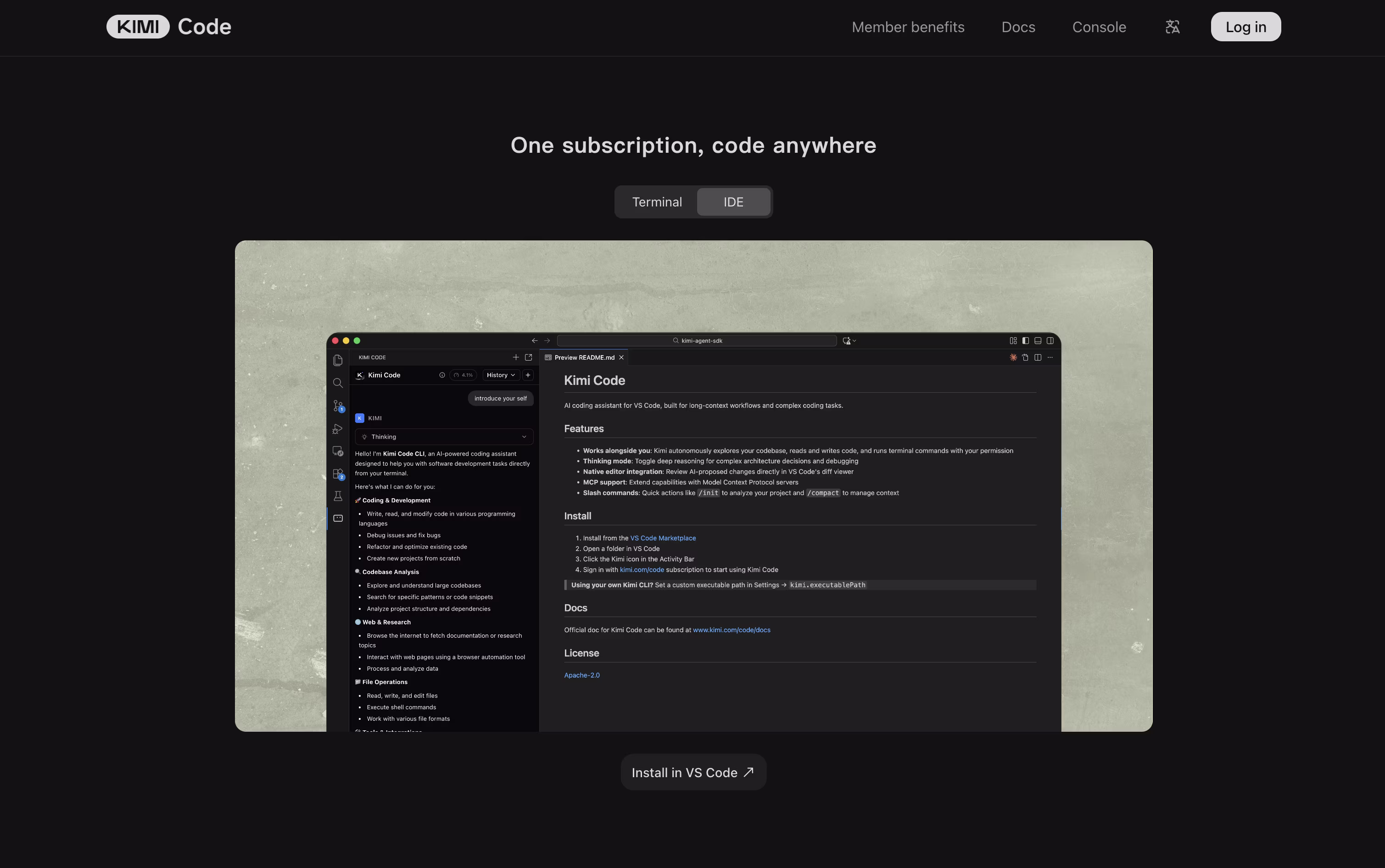
Task: Click the "/compact" code snippet
Action: [823, 493]
